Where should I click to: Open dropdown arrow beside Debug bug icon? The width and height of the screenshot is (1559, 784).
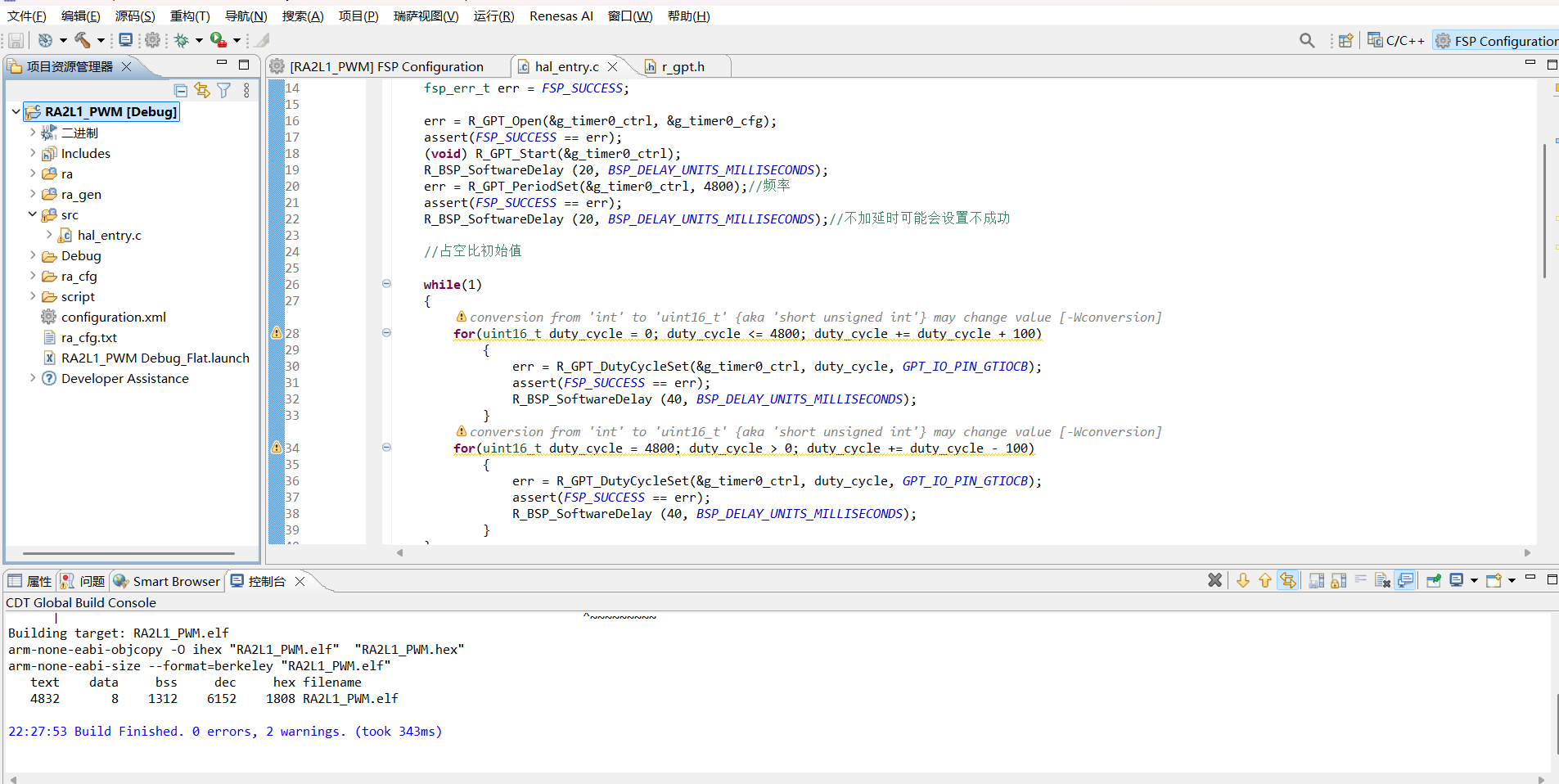click(199, 40)
